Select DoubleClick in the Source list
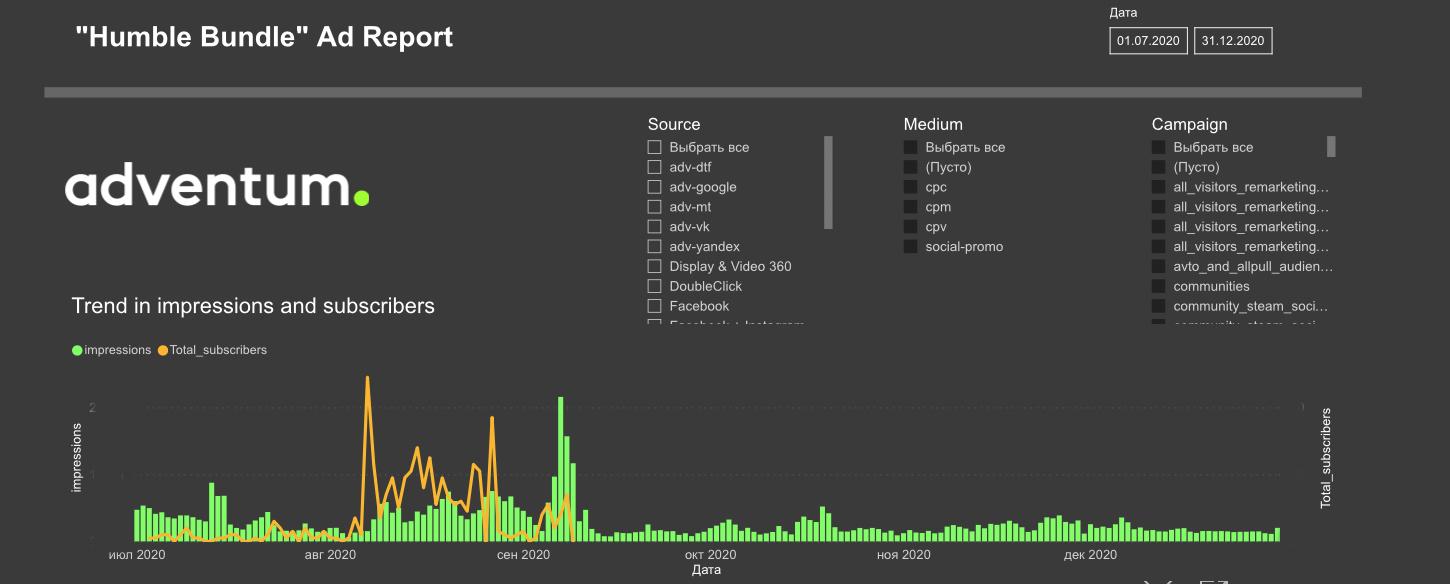 655,286
